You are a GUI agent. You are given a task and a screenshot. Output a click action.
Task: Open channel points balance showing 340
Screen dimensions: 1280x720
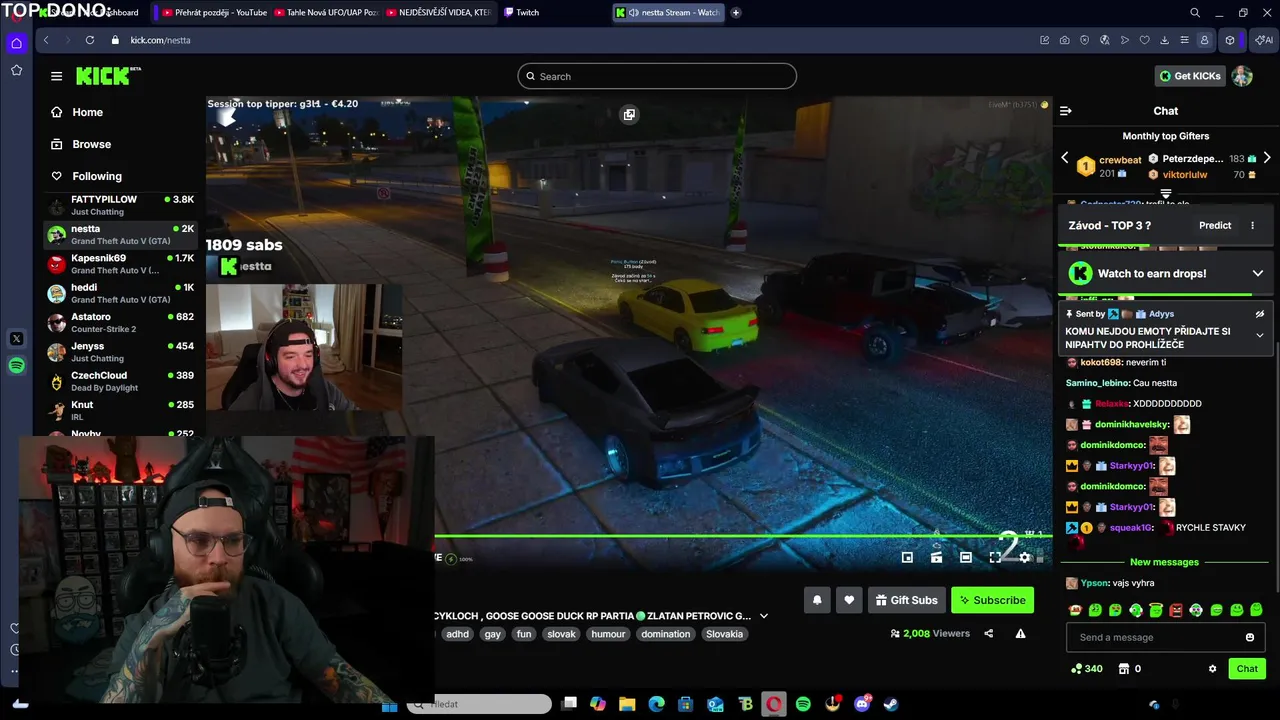1086,668
